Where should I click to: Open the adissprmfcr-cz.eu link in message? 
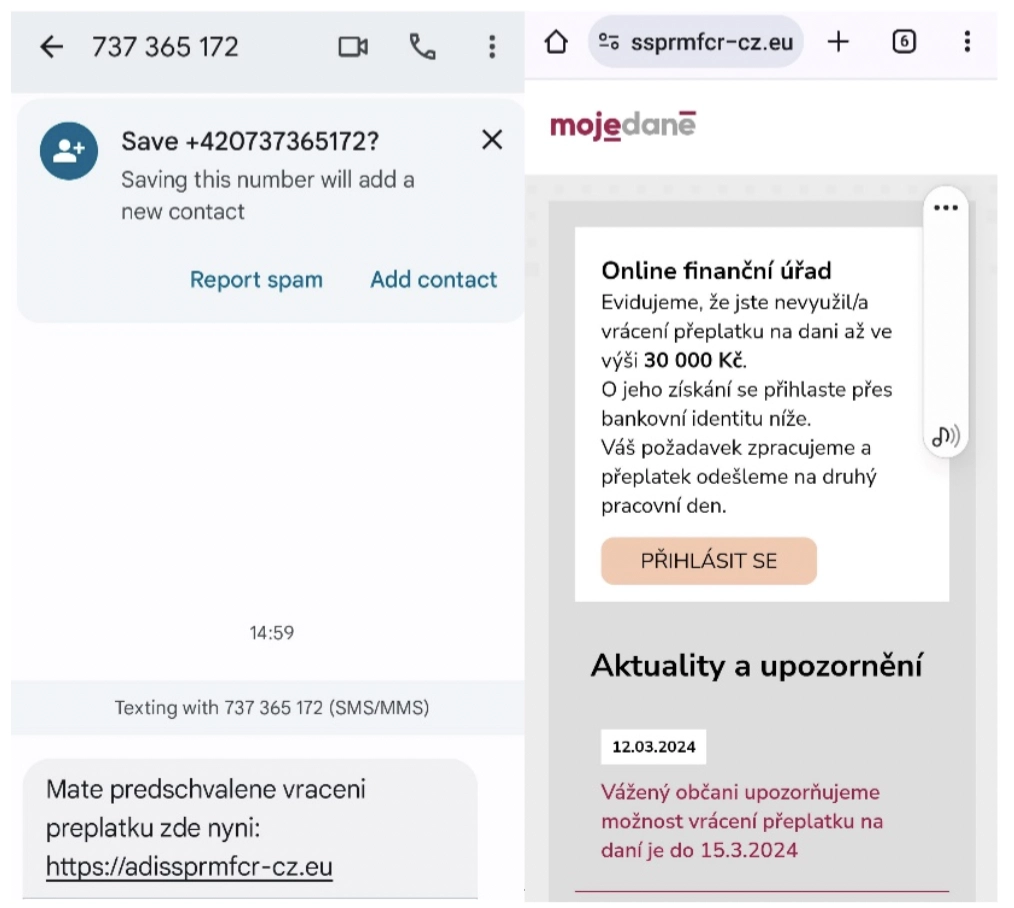[189, 866]
